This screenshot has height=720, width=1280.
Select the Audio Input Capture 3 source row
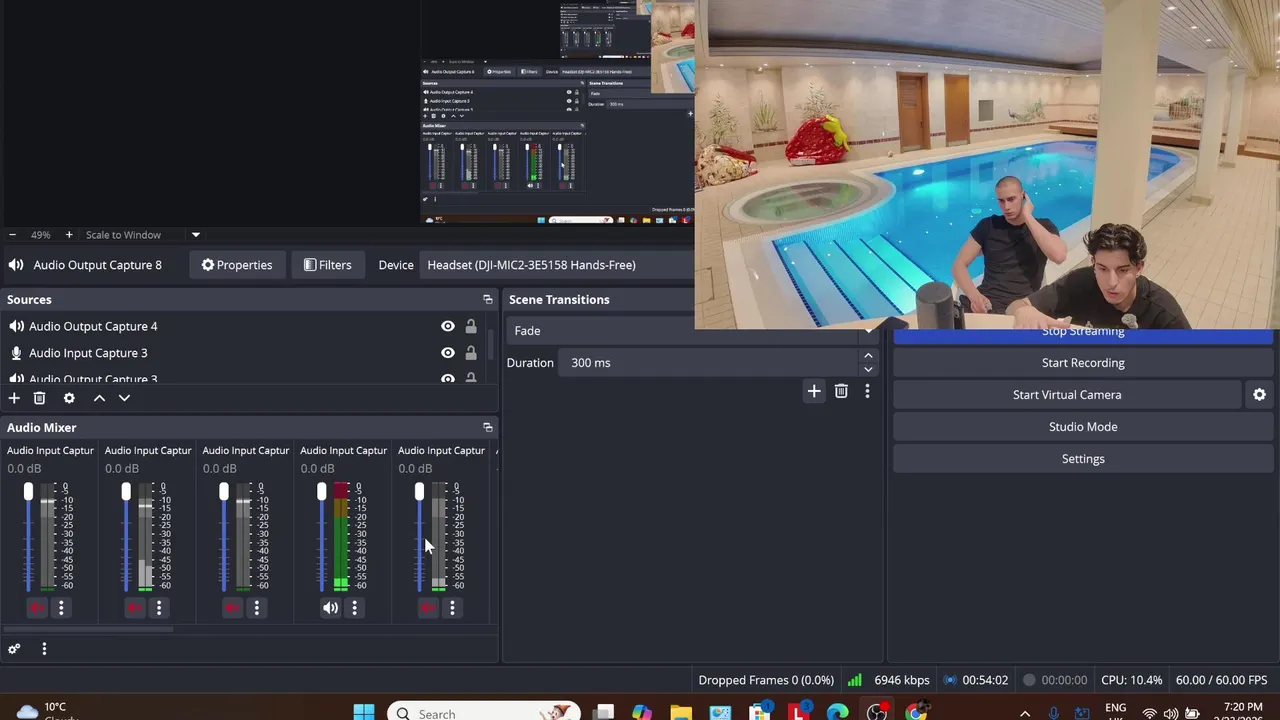(244, 353)
